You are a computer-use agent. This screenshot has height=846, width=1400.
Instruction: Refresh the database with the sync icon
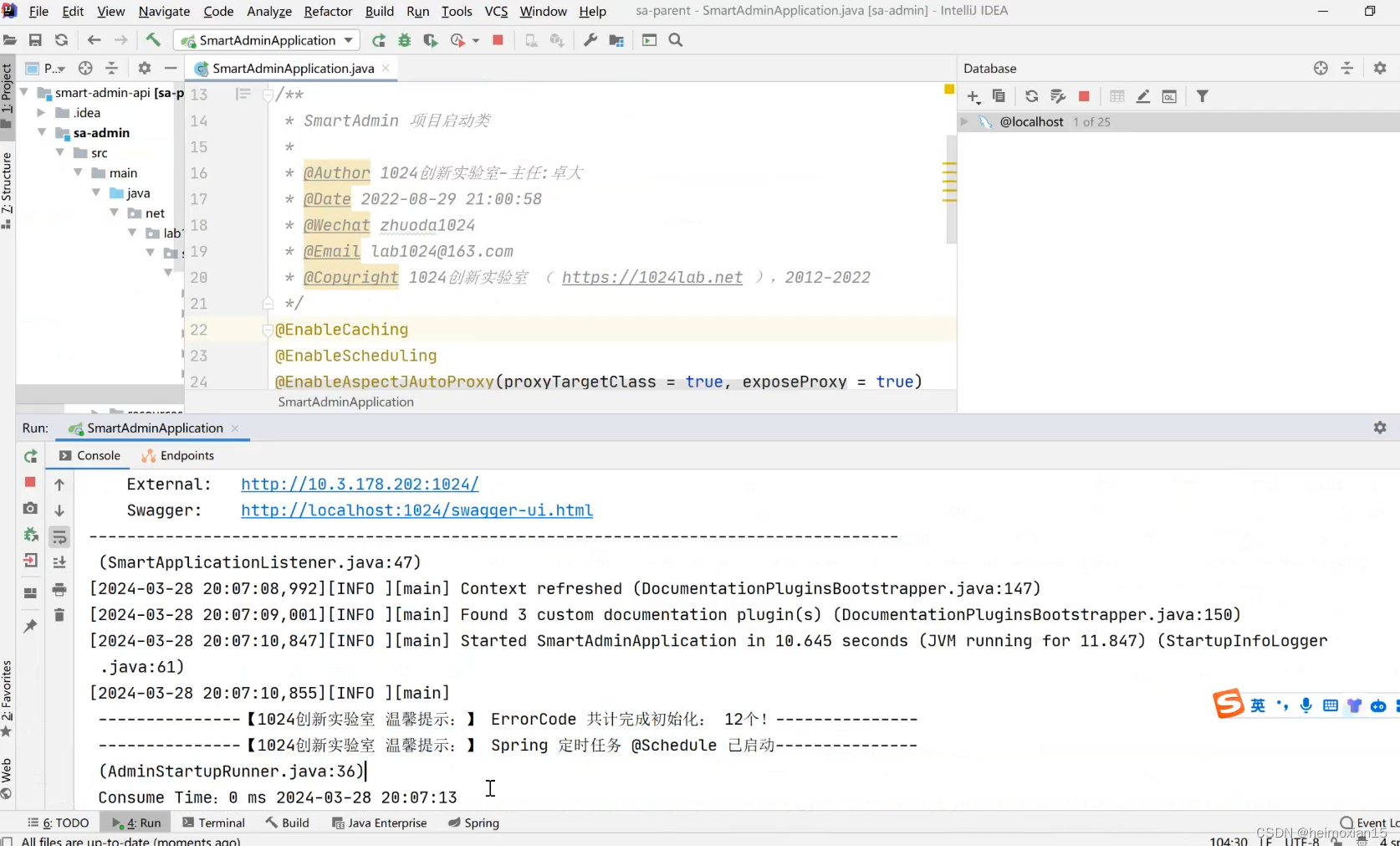coord(1031,96)
